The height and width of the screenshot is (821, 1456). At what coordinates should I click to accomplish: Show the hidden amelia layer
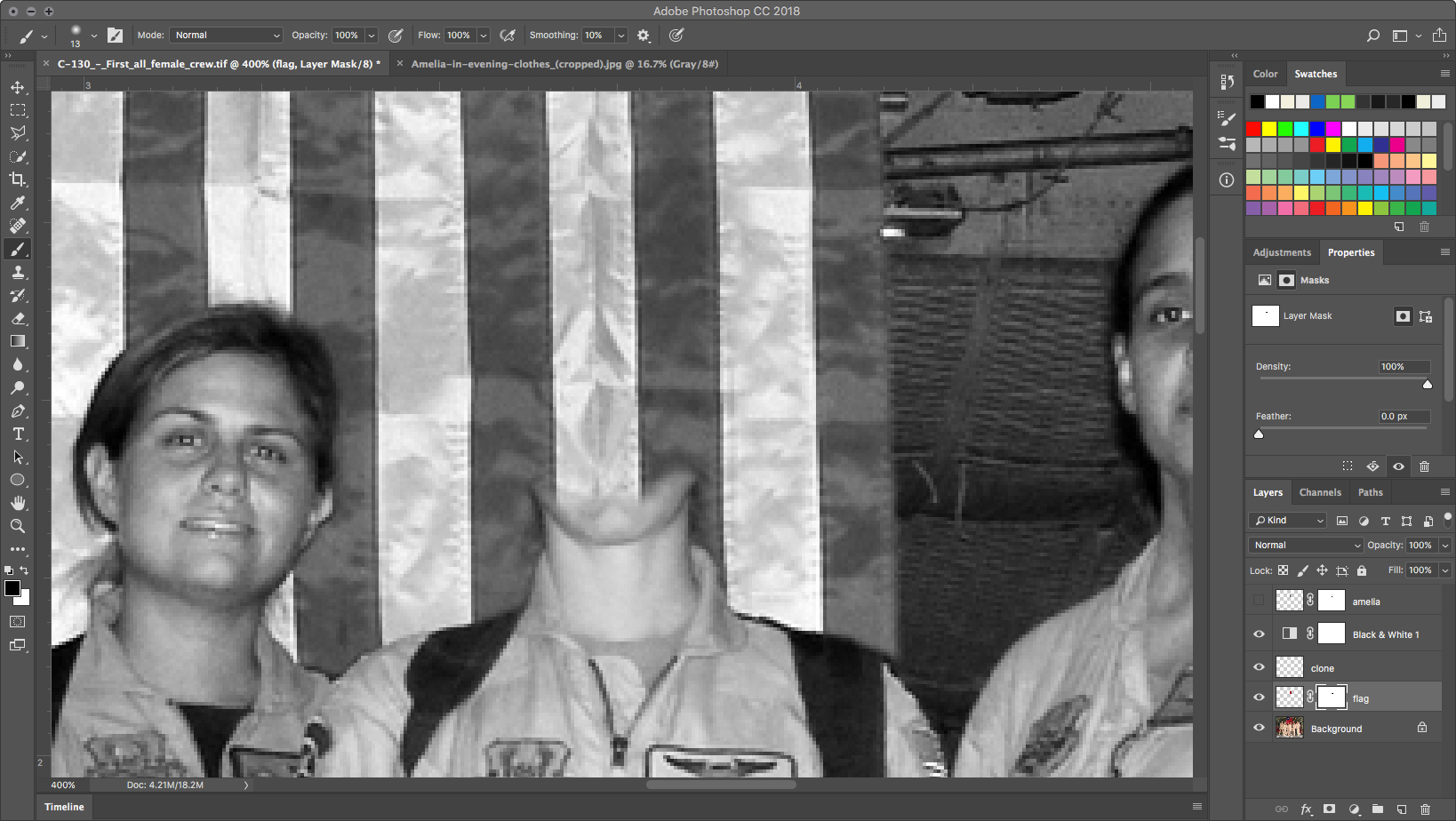1259,601
